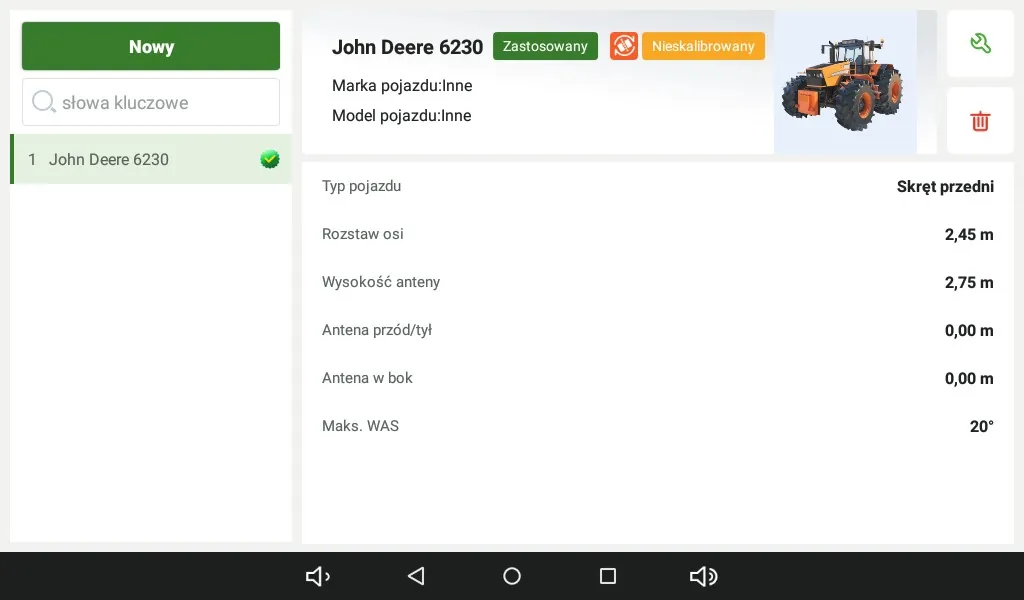Select John Deere 6230 list row

(151, 159)
